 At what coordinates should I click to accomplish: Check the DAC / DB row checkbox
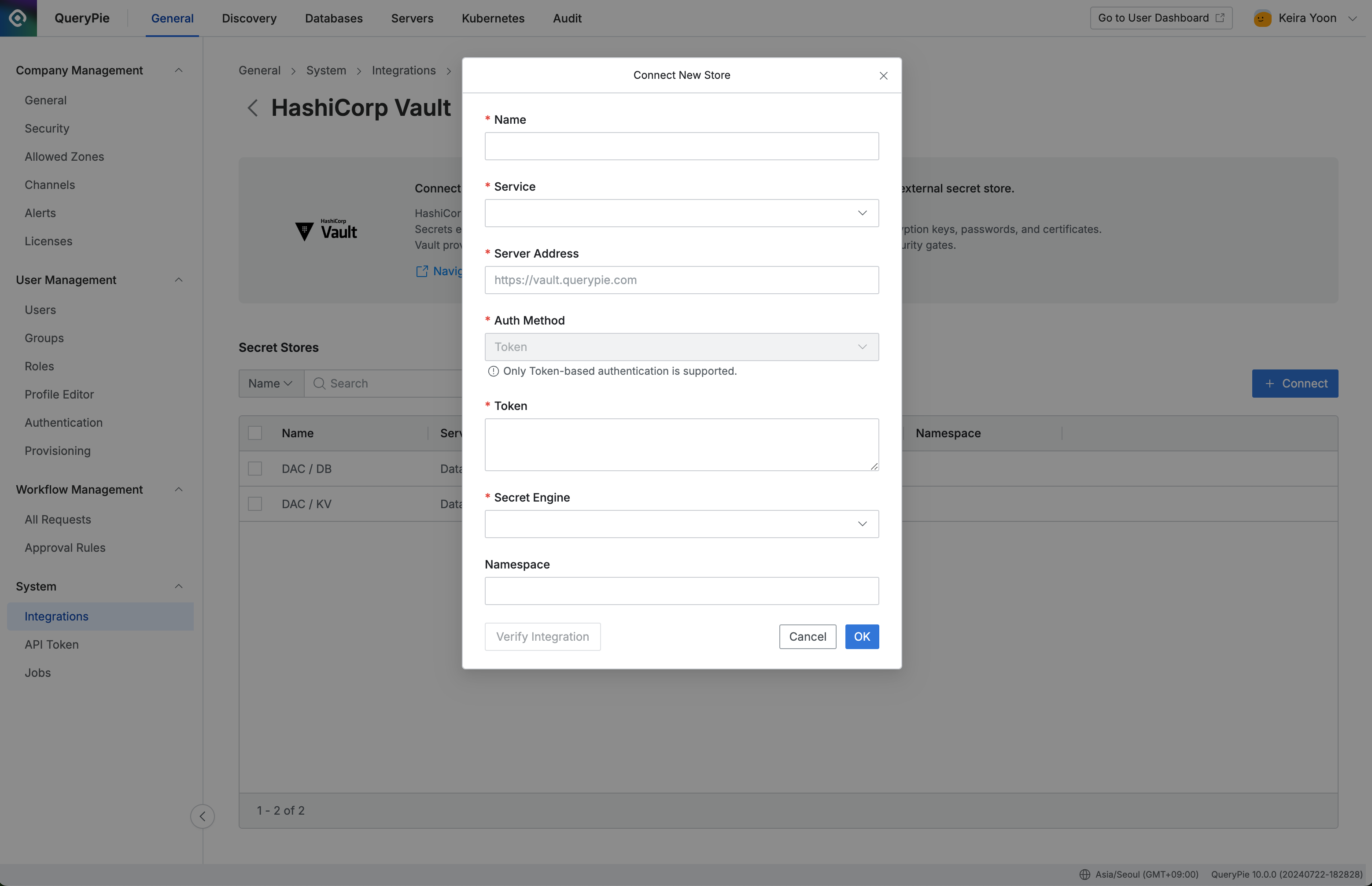pos(255,468)
